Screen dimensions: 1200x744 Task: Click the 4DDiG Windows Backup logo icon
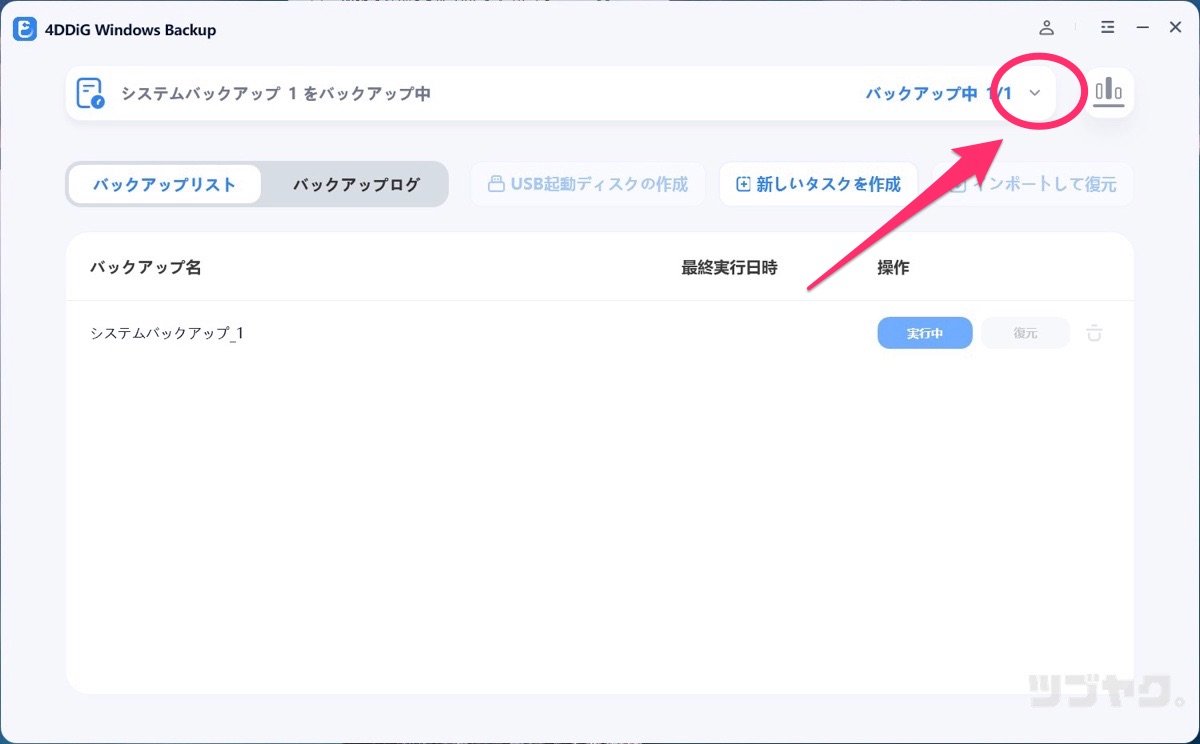point(24,29)
